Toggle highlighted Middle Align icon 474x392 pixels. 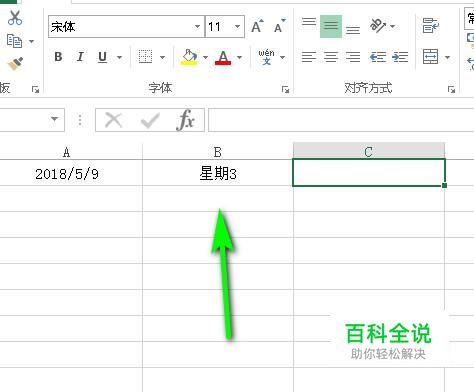(x=331, y=26)
